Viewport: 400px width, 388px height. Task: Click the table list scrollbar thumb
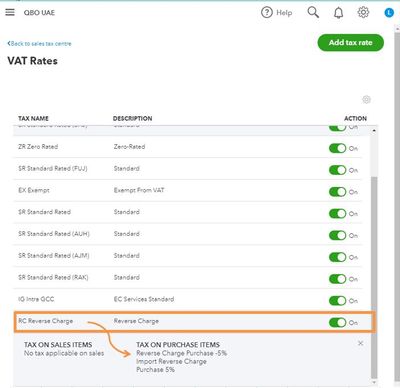(374, 277)
